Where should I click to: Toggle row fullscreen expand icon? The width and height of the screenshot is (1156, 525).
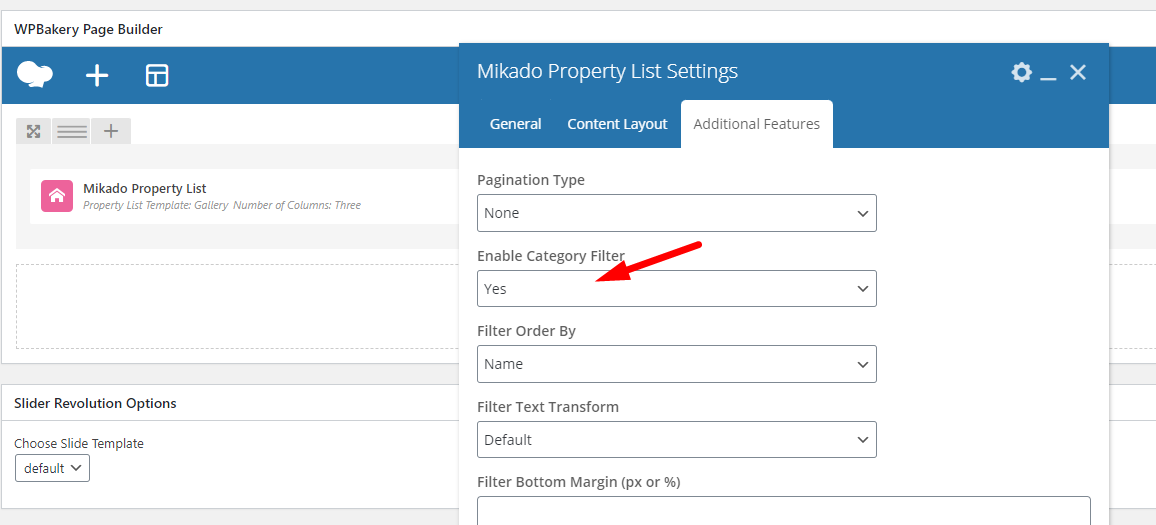pyautogui.click(x=33, y=131)
